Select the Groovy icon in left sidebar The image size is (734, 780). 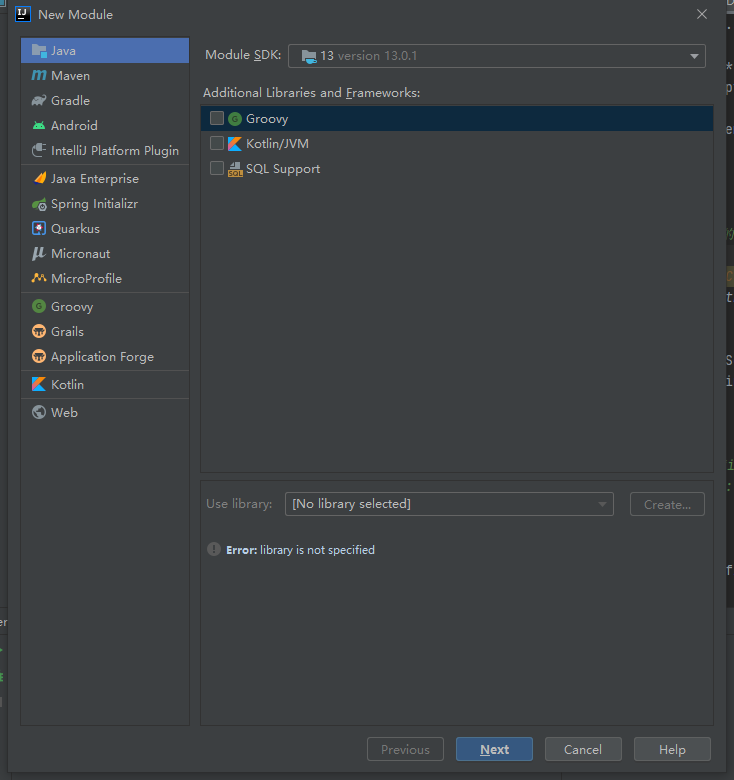coord(39,306)
